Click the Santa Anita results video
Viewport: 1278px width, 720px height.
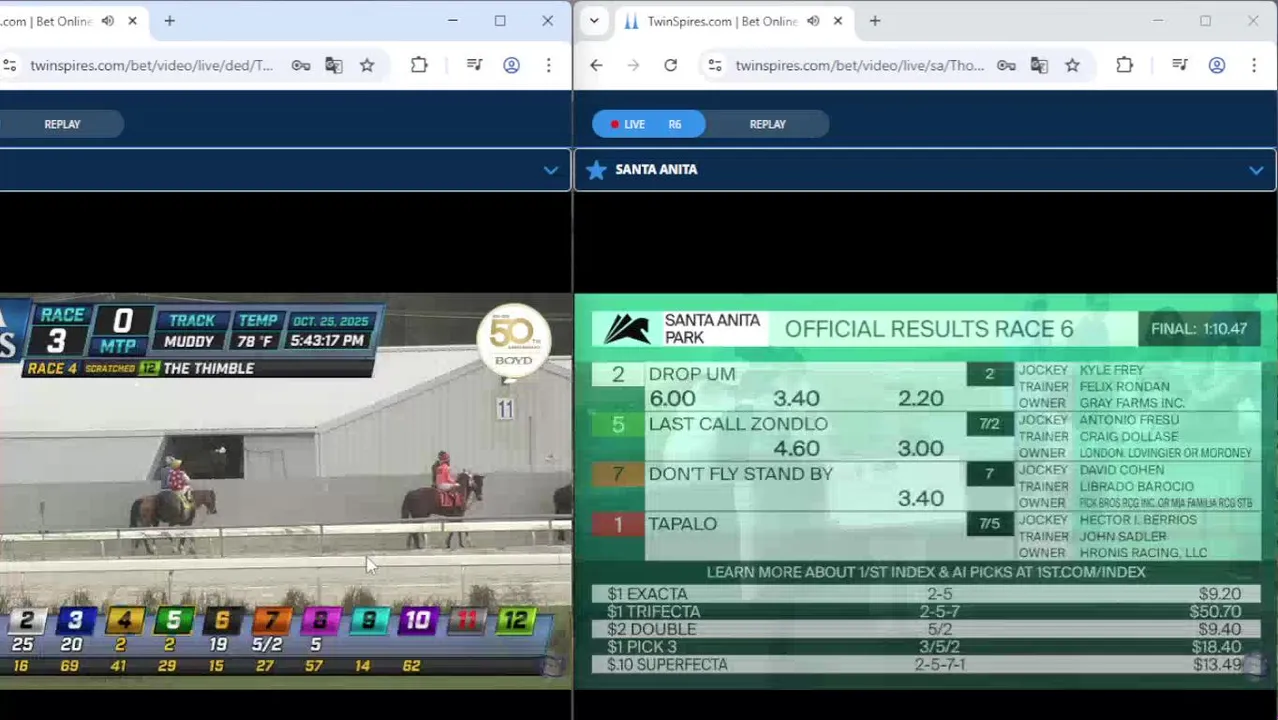(925, 491)
